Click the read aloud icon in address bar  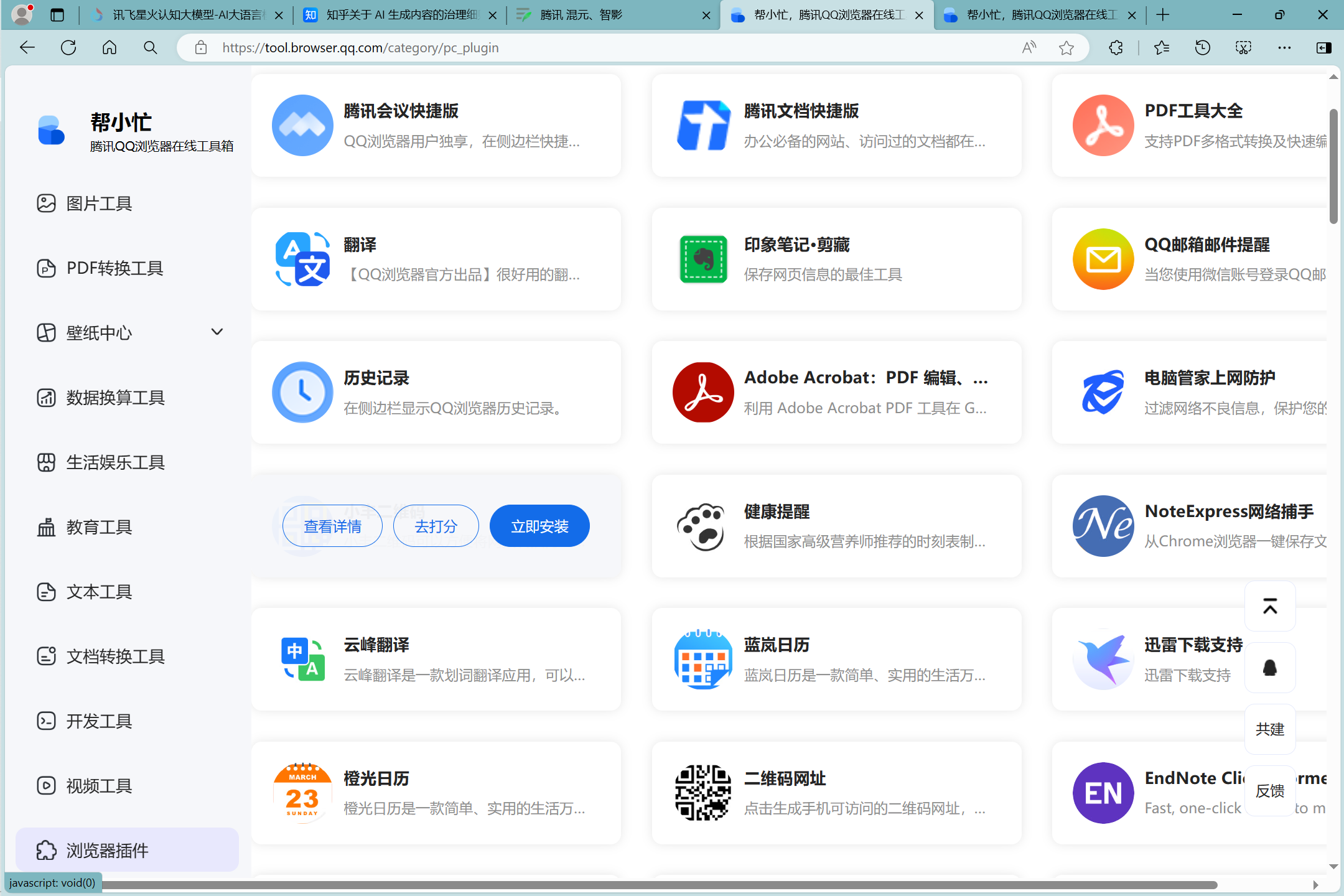point(1029,48)
